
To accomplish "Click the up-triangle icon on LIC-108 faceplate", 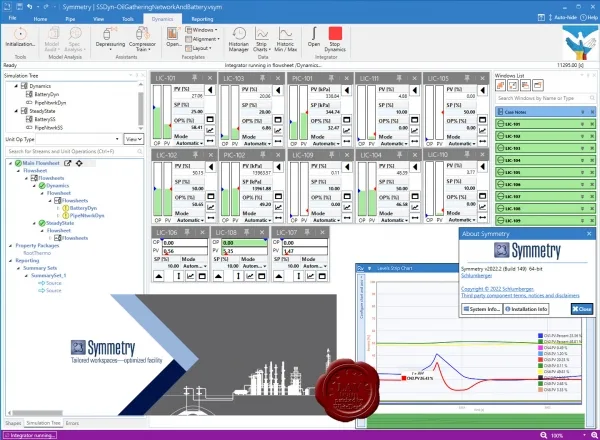I will tap(218, 276).
